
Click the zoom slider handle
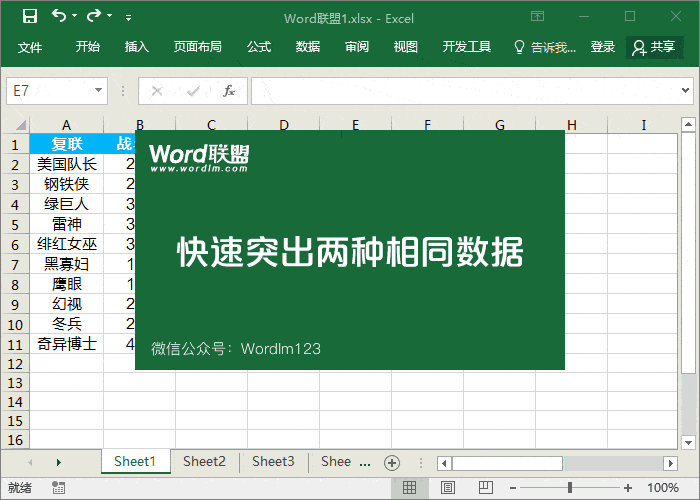pos(570,488)
